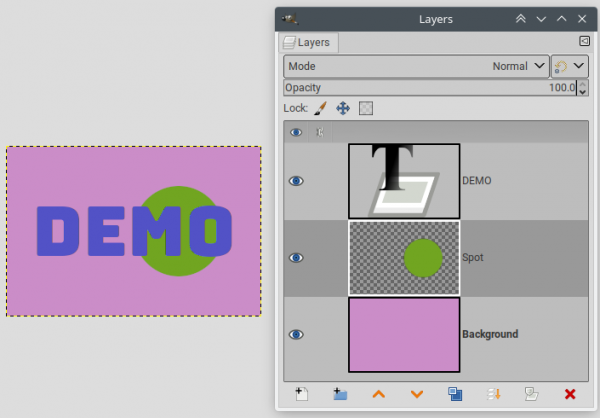The height and width of the screenshot is (418, 600).
Task: Lock pixels with the paintbrush icon
Action: [321, 108]
